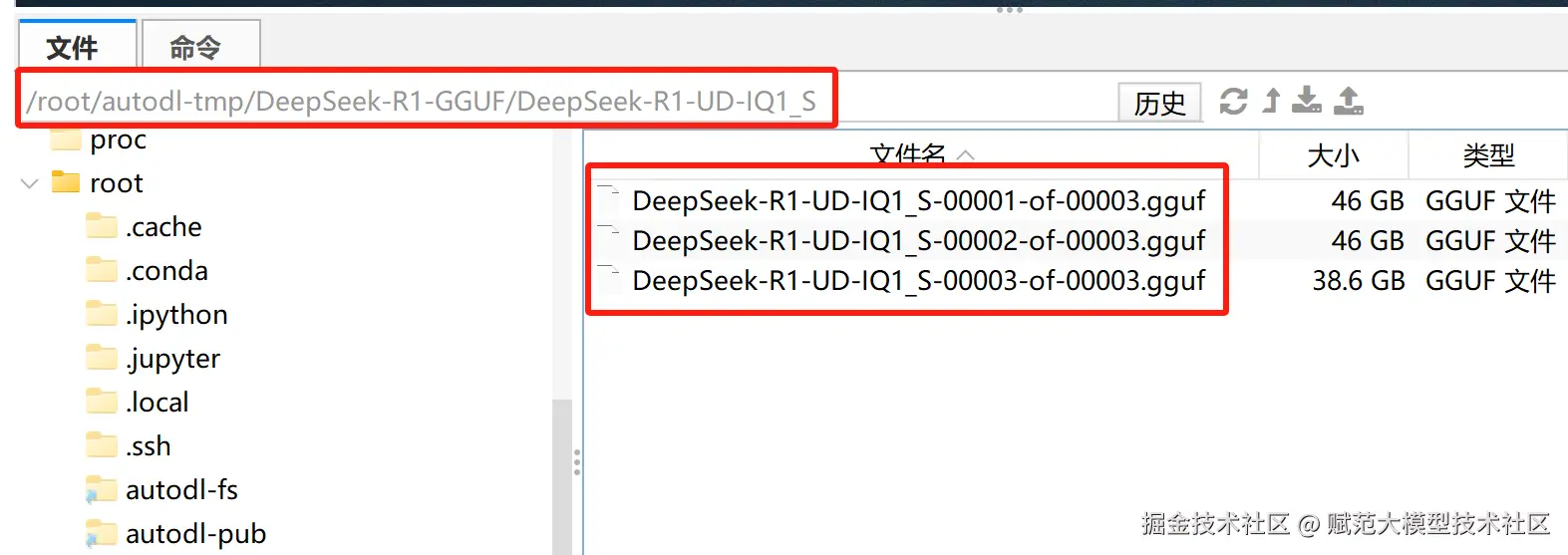
Task: Click file icon of 00002-of-00003.gguf
Action: pos(608,238)
